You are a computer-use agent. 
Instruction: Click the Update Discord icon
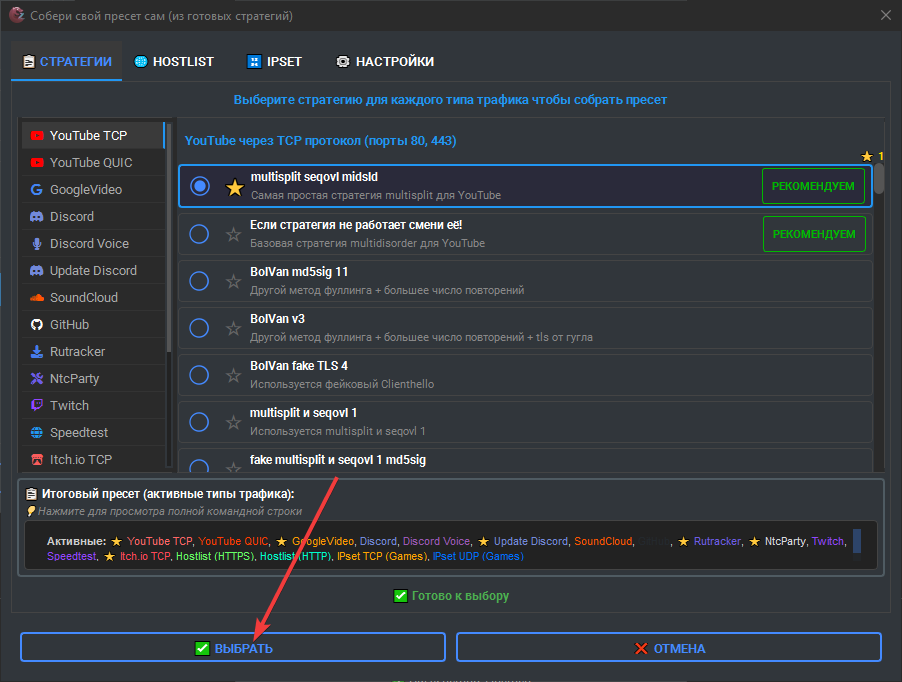(x=37, y=270)
